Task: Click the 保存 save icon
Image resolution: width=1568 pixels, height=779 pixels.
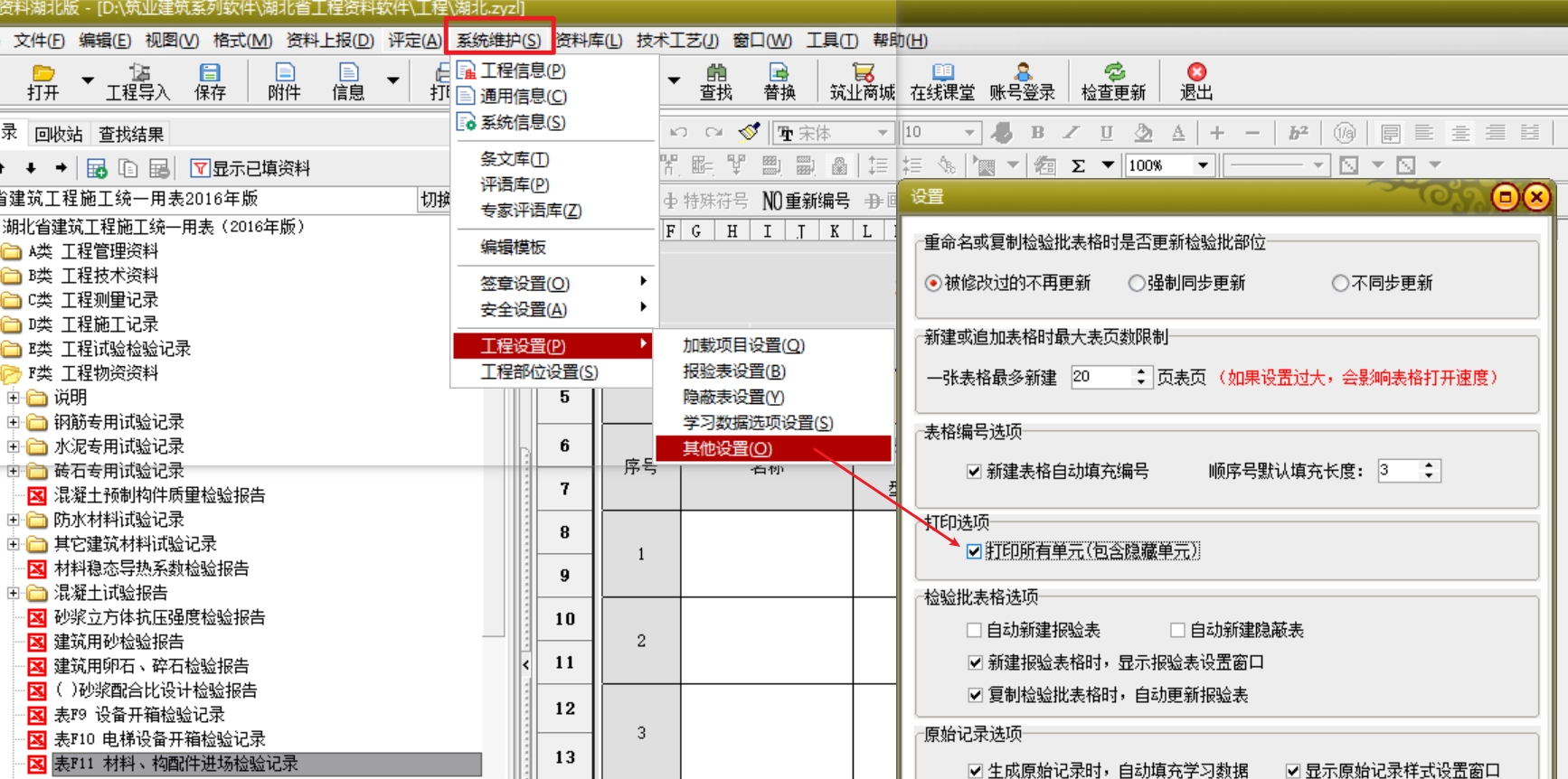Action: click(x=210, y=73)
